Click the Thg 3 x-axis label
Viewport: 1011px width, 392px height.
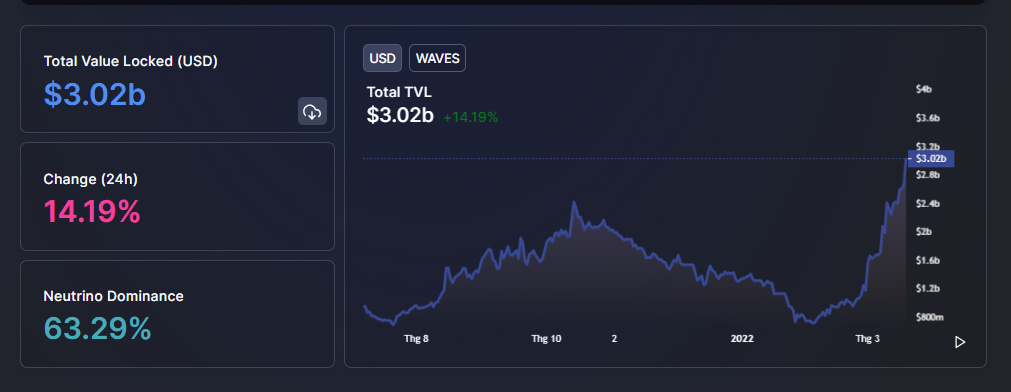tap(867, 338)
